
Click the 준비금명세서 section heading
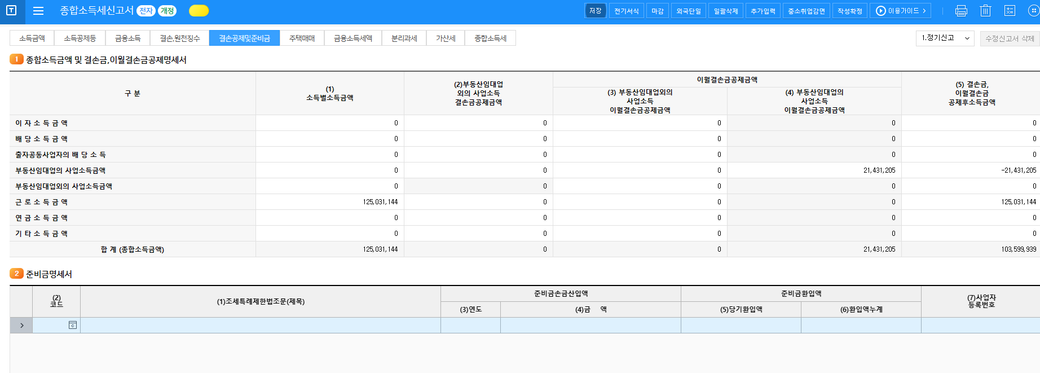[49, 273]
